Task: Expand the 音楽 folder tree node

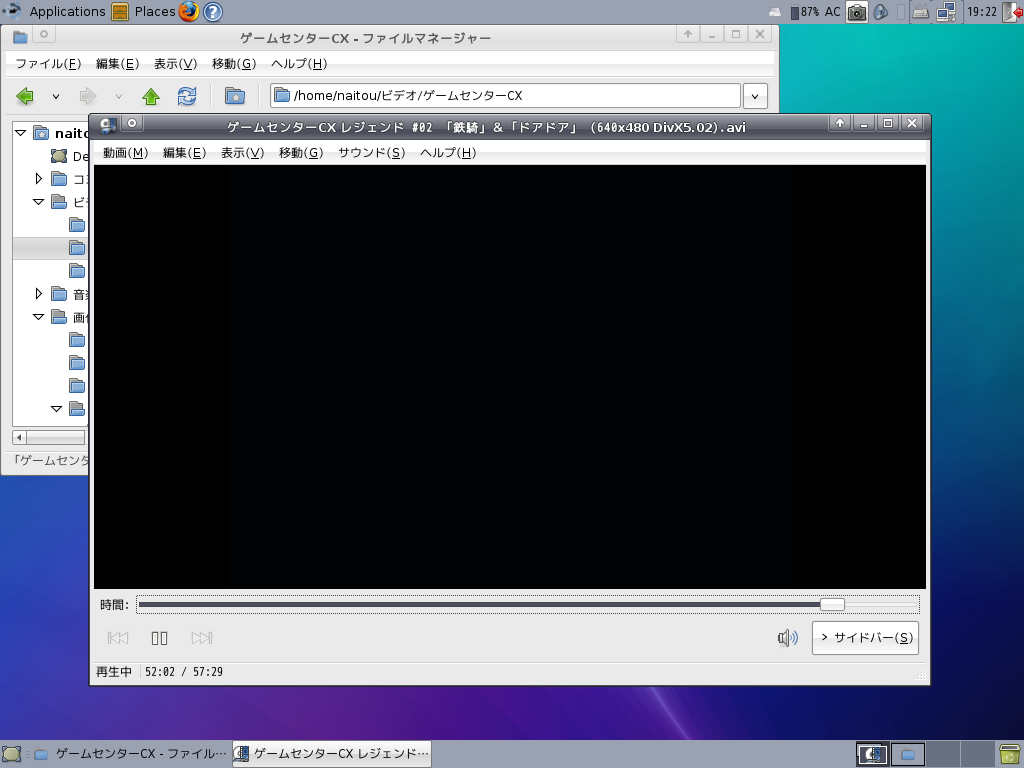Action: (x=39, y=294)
